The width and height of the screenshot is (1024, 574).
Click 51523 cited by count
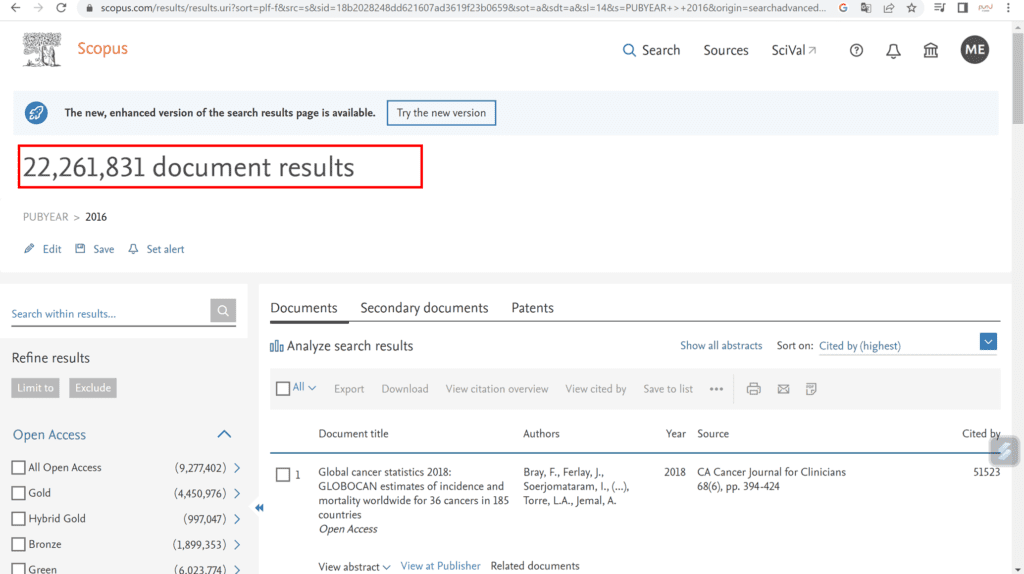point(986,472)
